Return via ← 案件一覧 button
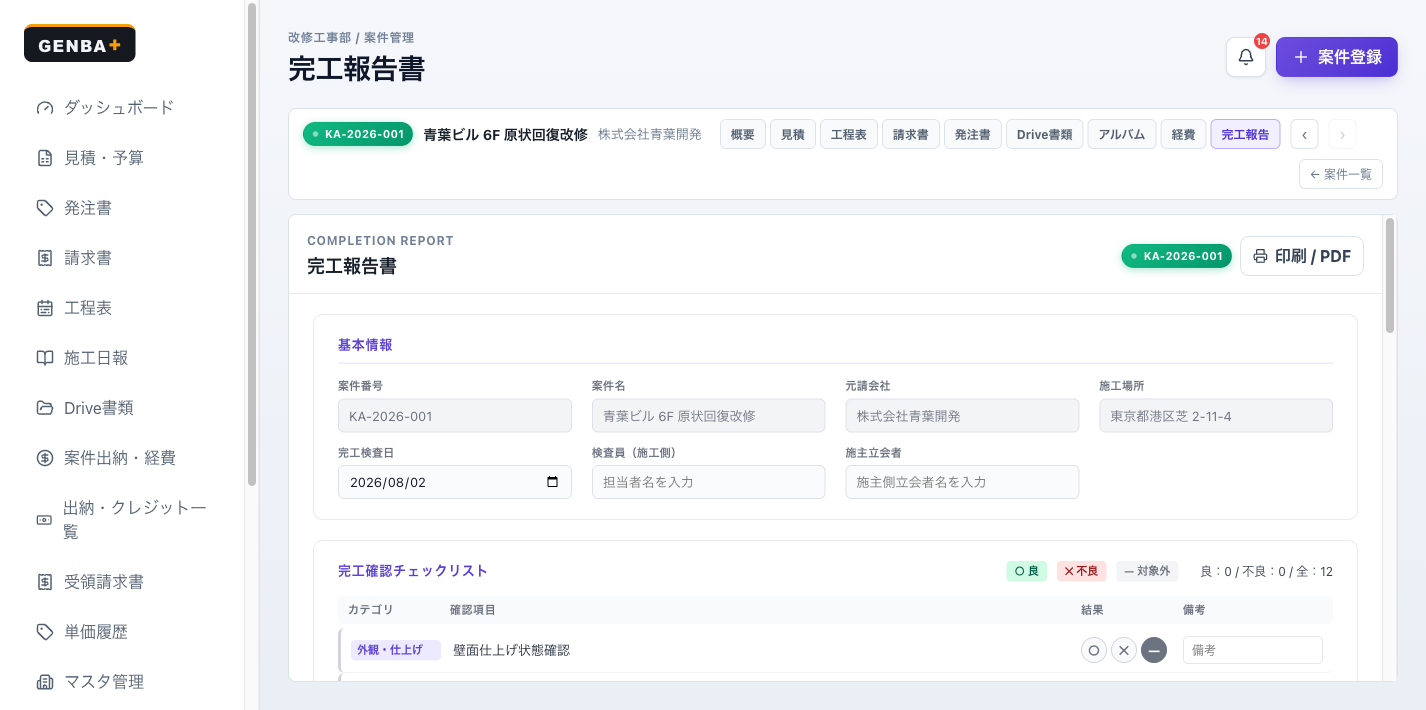This screenshot has width=1426, height=710. pos(1341,174)
